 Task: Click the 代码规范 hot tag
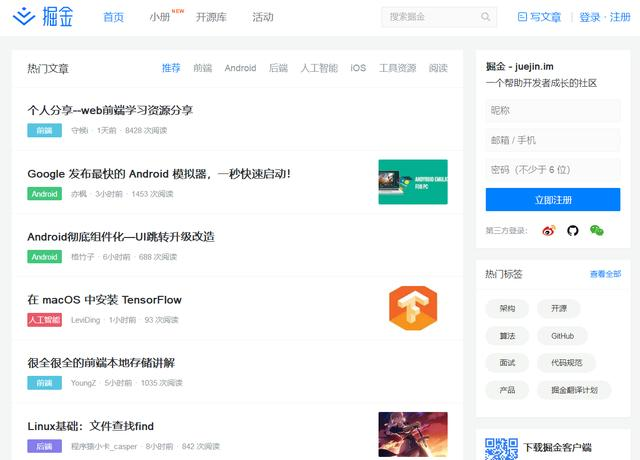pyautogui.click(x=567, y=363)
